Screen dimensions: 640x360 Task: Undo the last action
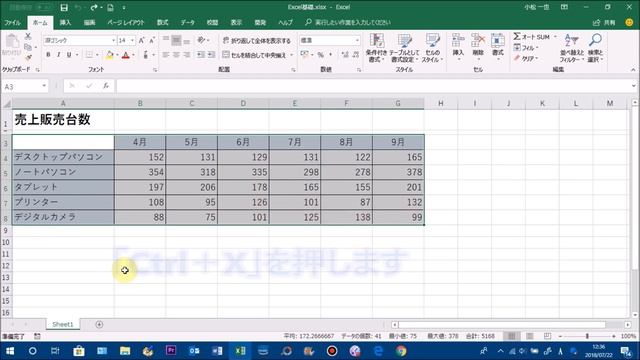point(78,7)
